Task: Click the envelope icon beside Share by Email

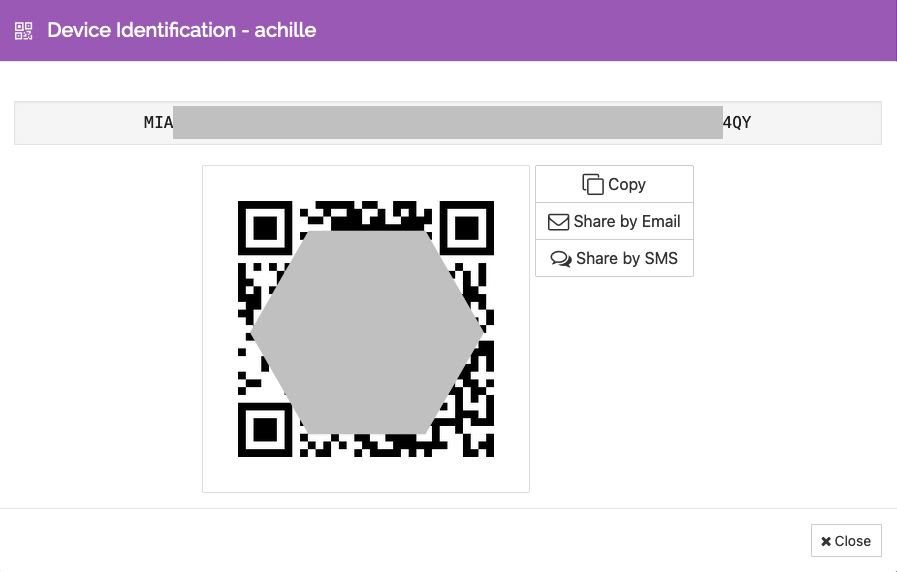Action: (558, 221)
